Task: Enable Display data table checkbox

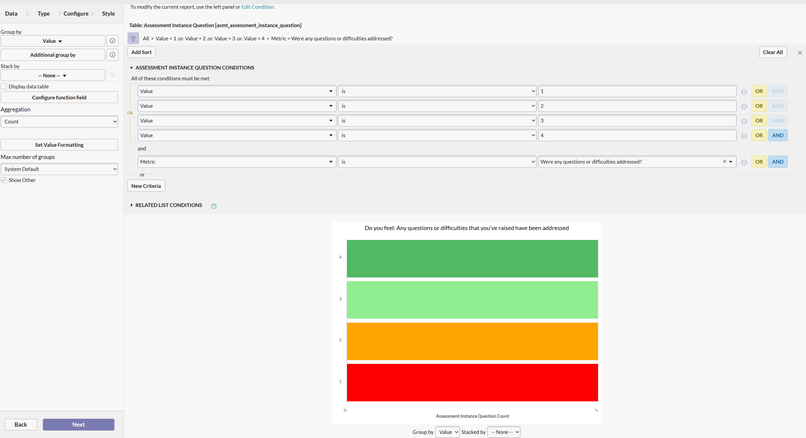Action: (x=4, y=86)
